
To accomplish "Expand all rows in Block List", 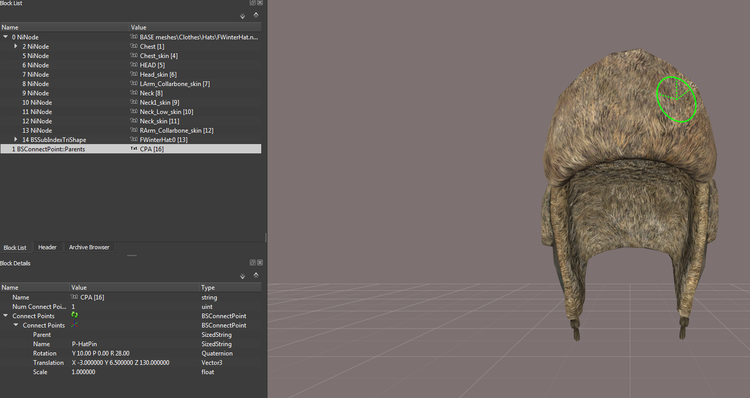I will [243, 16].
